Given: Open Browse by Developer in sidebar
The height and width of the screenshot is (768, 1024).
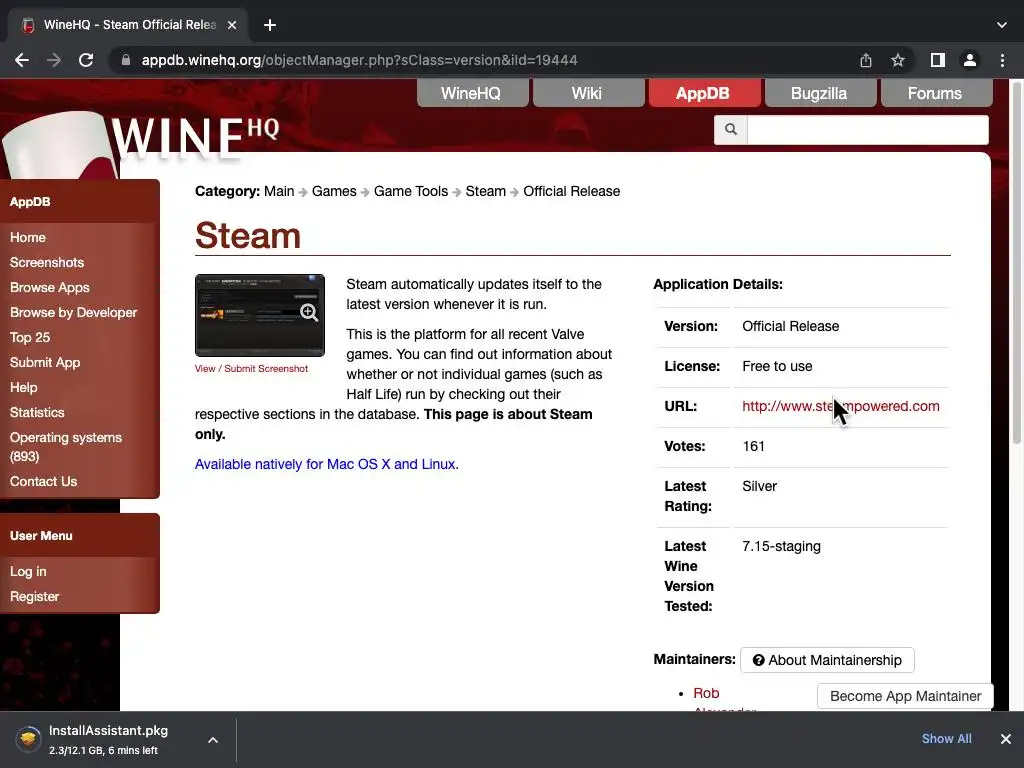Looking at the screenshot, I should (73, 313).
